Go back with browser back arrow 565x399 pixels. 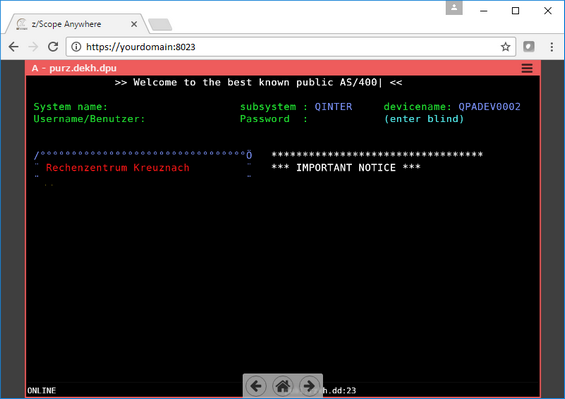coord(14,47)
